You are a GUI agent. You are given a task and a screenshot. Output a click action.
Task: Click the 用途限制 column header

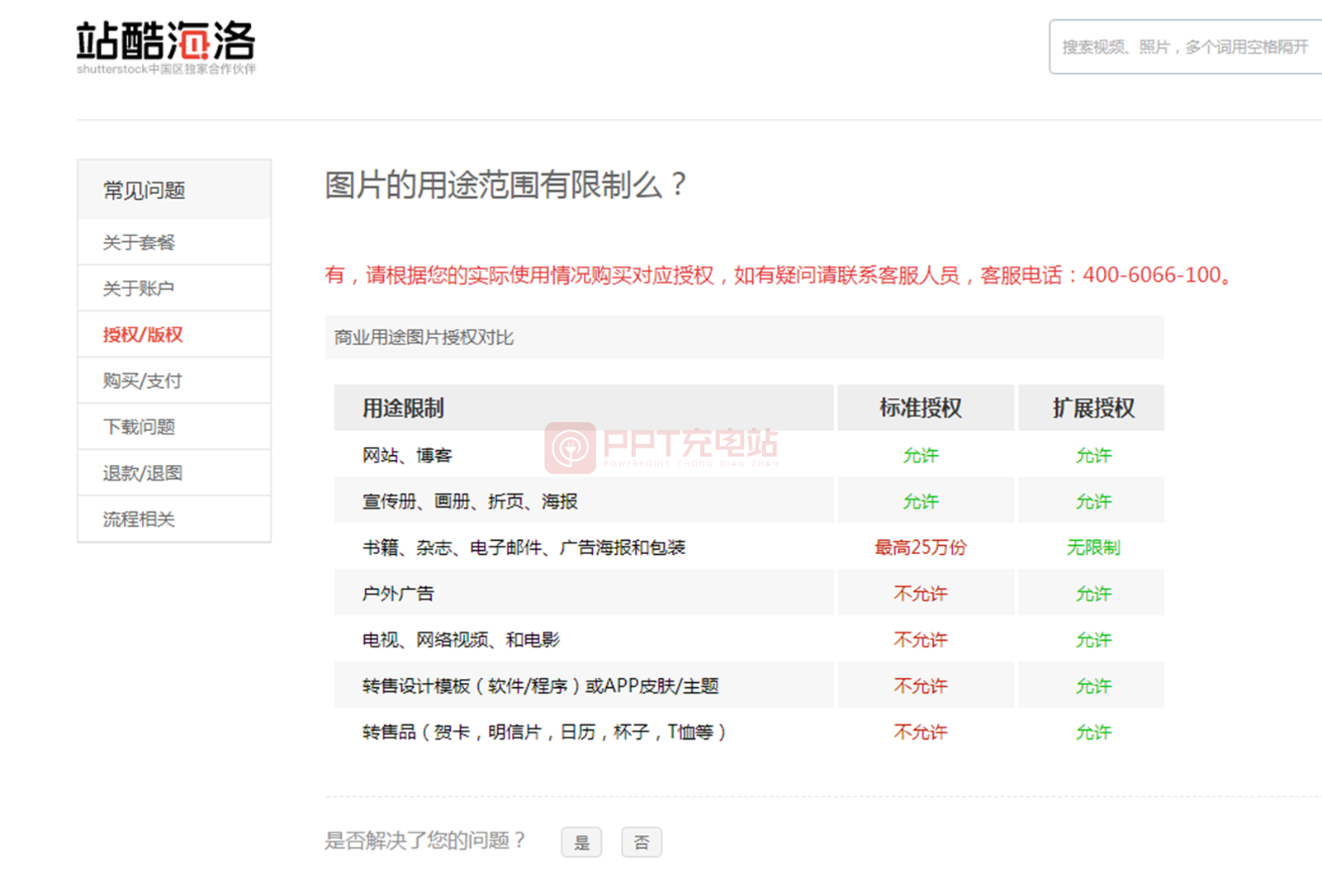(403, 408)
